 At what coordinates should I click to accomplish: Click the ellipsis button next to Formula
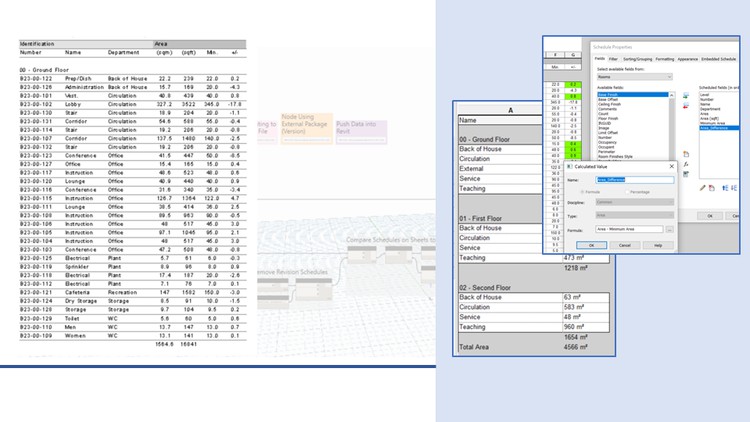[670, 228]
